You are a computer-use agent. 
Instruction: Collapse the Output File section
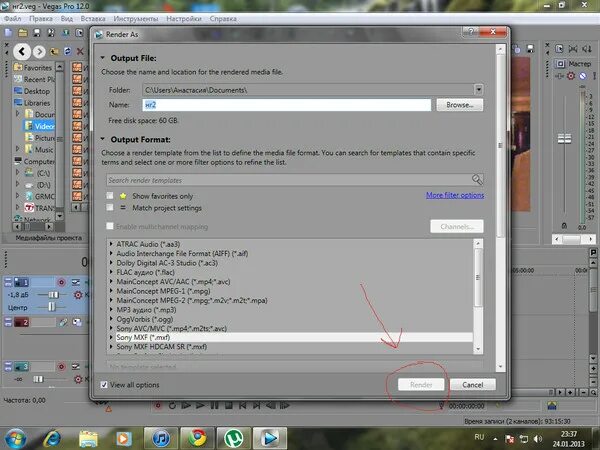tap(103, 58)
